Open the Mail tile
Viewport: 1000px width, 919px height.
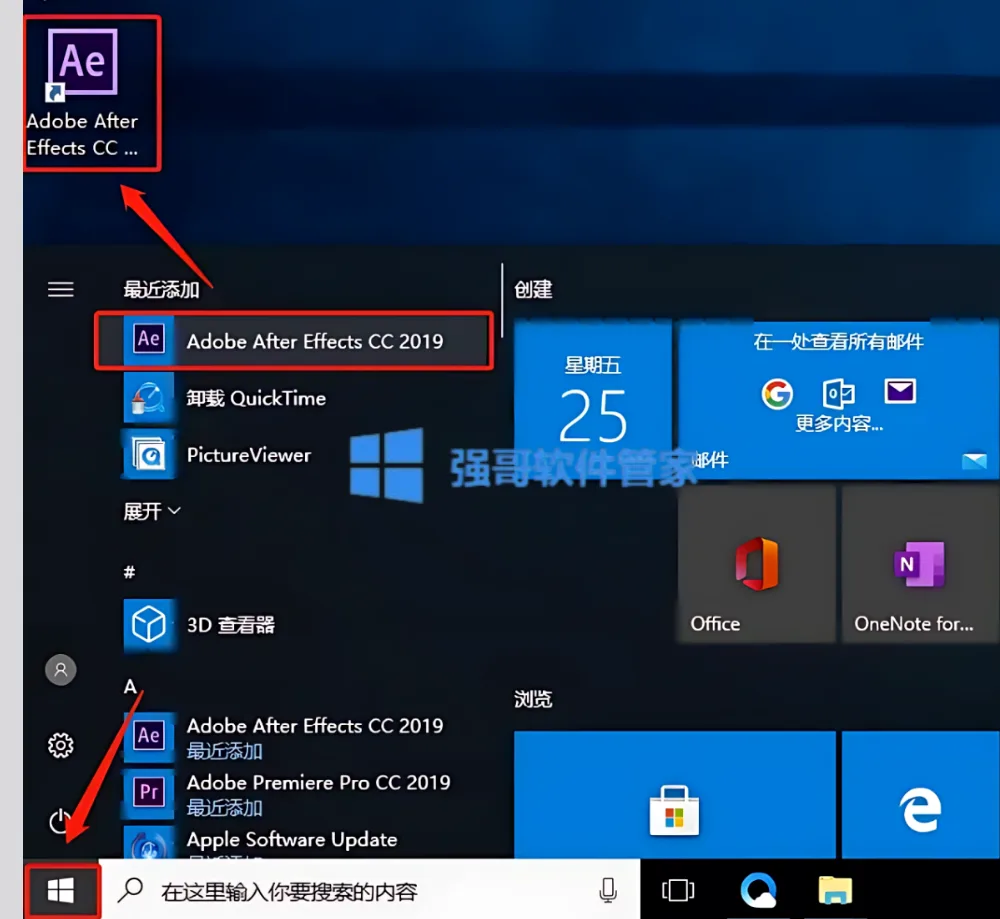(x=838, y=399)
